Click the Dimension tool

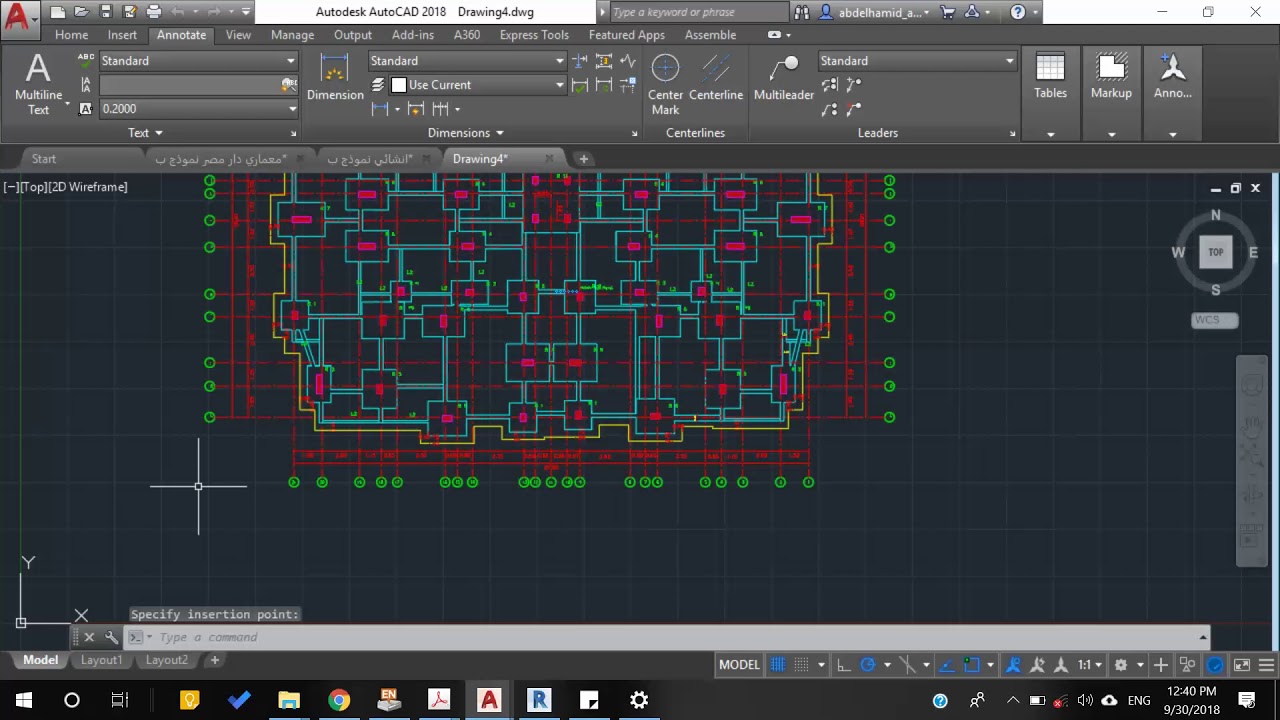coord(335,77)
